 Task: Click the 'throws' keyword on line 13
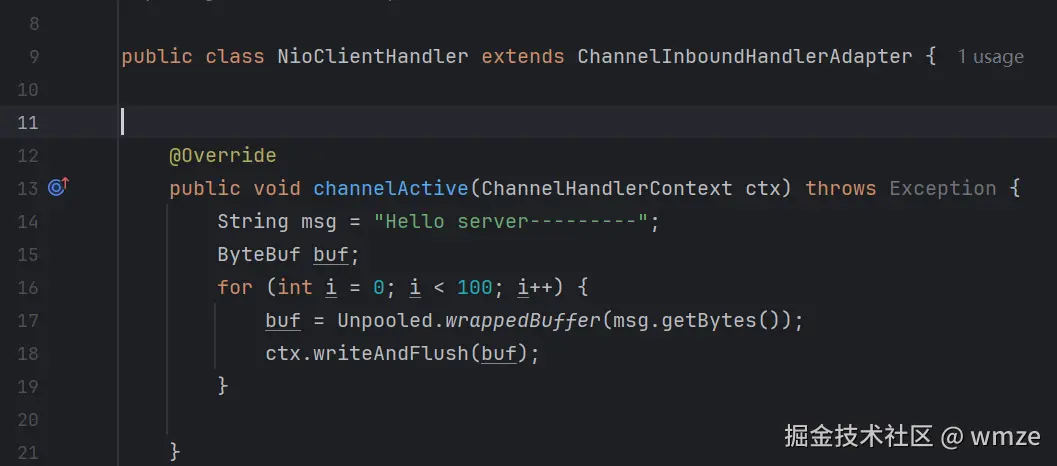click(841, 188)
